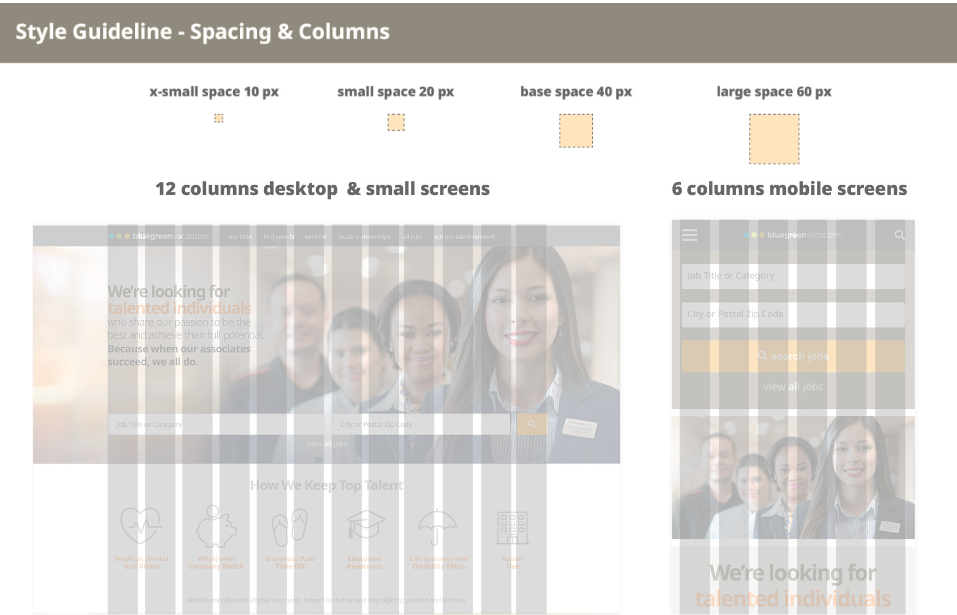Click the 401(k) Company Match piggy bank icon

click(216, 524)
